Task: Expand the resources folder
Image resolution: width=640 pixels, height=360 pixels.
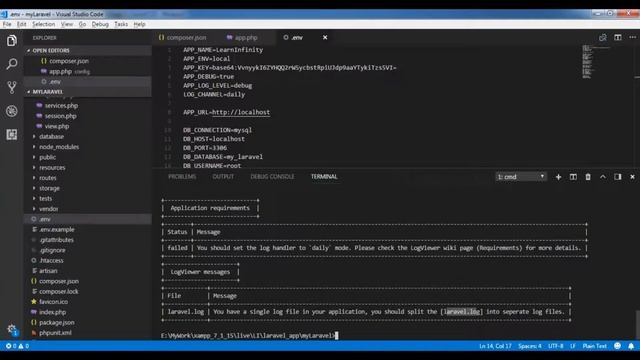Action: 52,168
